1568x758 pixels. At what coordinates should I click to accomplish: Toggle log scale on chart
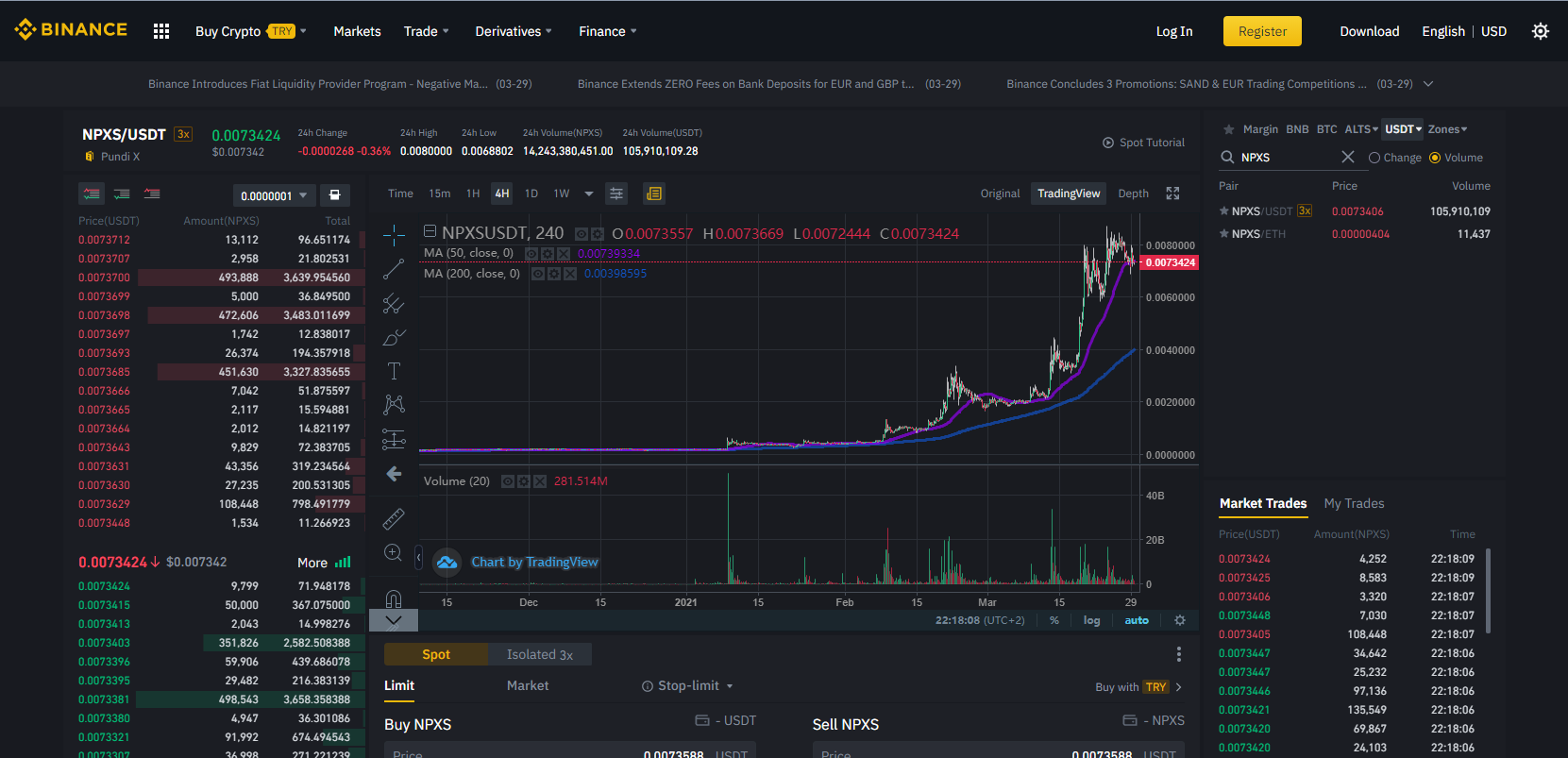[x=1092, y=620]
